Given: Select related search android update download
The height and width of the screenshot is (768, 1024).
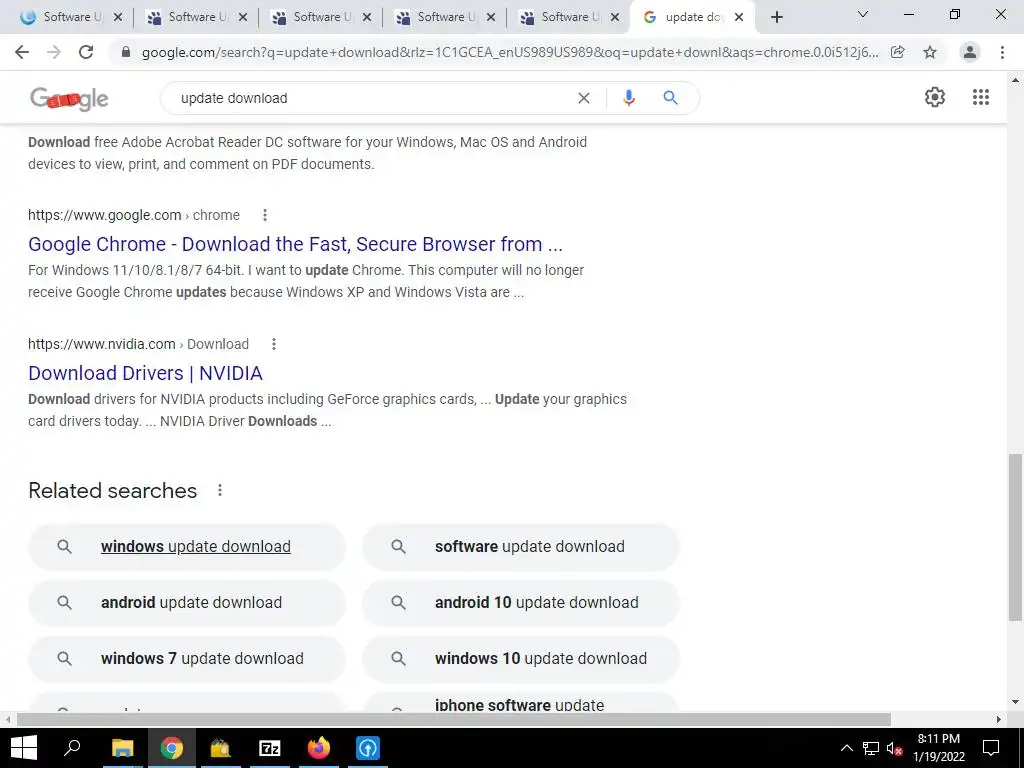Looking at the screenshot, I should [x=187, y=602].
